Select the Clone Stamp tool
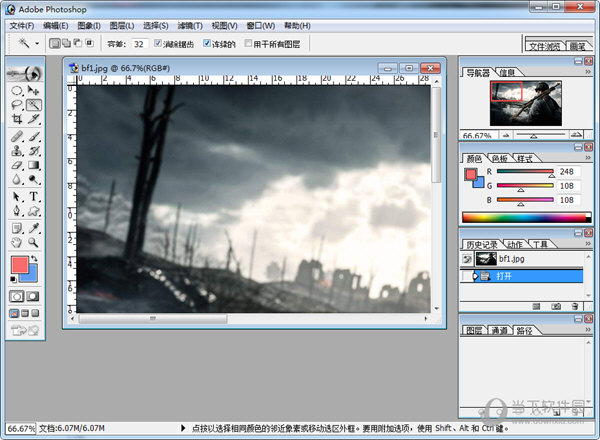 click(x=16, y=150)
